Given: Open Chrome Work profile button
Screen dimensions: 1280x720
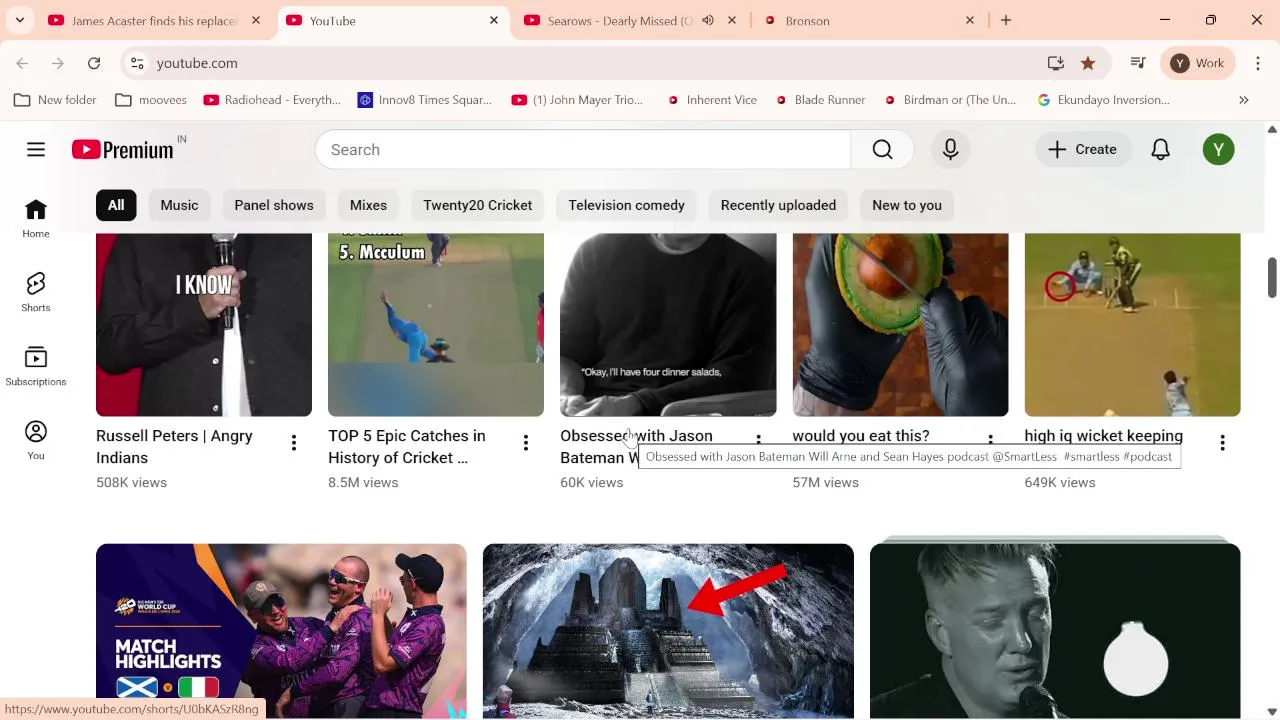Looking at the screenshot, I should pos(1198,63).
